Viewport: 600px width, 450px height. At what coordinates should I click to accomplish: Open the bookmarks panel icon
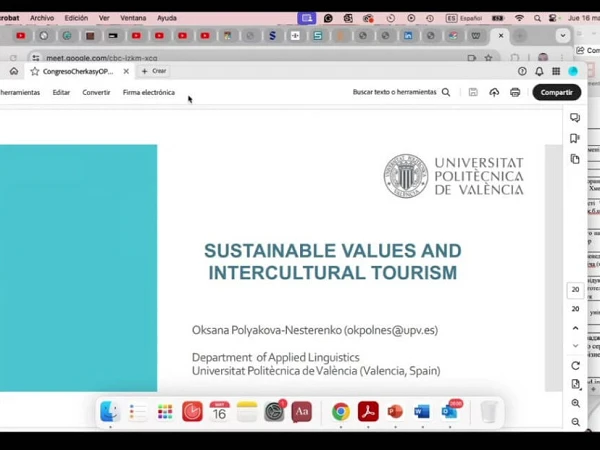click(575, 138)
